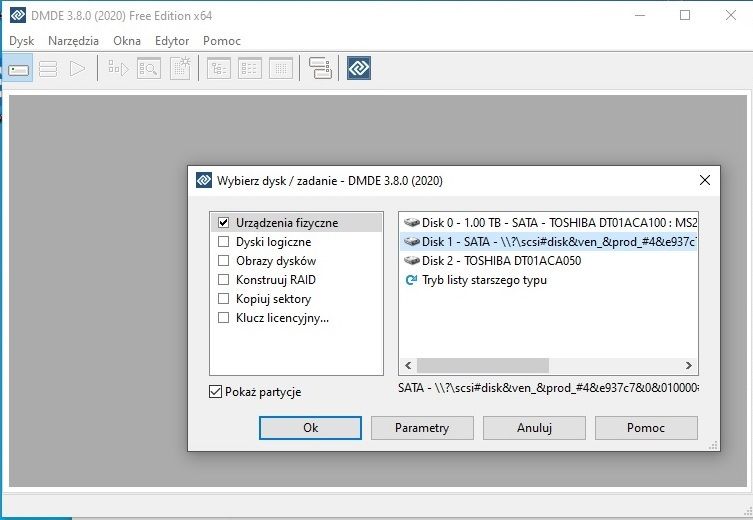Select Disk 1 SATA scsi entry
The height and width of the screenshot is (520, 753).
pyautogui.click(x=549, y=242)
